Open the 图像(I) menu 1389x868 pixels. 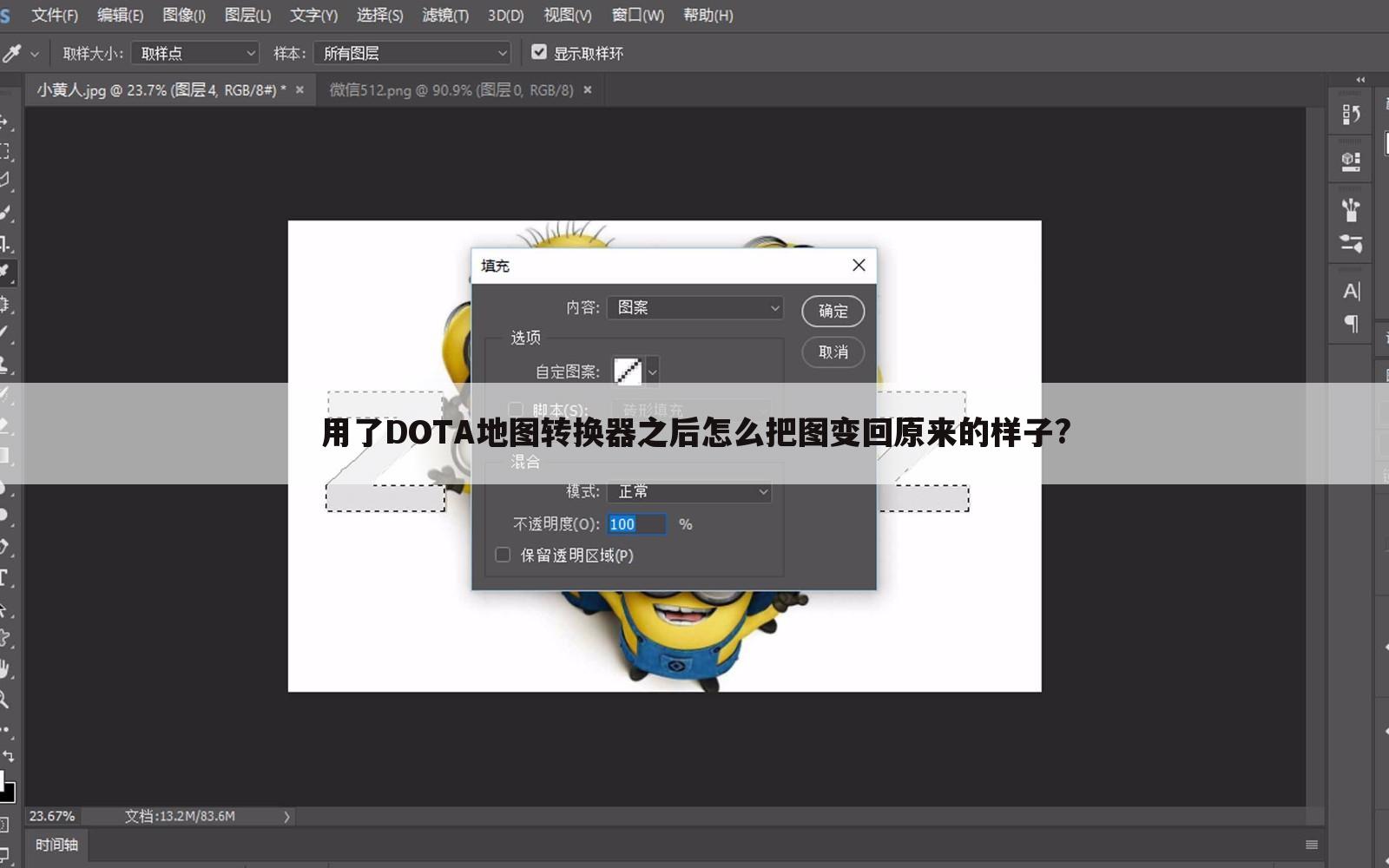[x=184, y=16]
